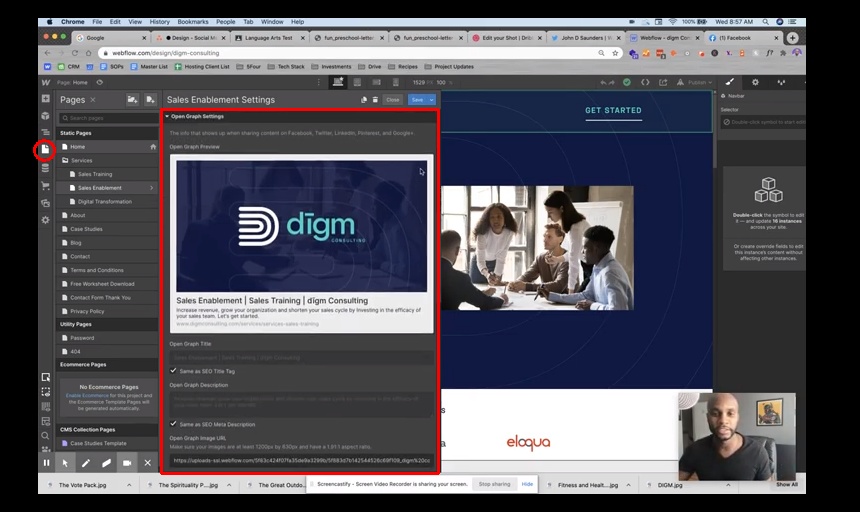The image size is (860, 512).
Task: Create a new page in Pages panel
Action: point(150,99)
